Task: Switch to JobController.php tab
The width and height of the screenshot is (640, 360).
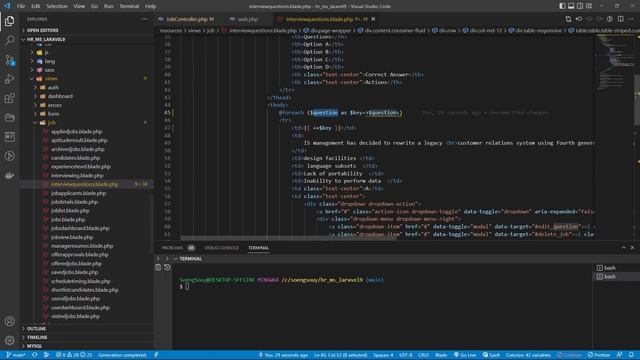Action: (x=186, y=19)
